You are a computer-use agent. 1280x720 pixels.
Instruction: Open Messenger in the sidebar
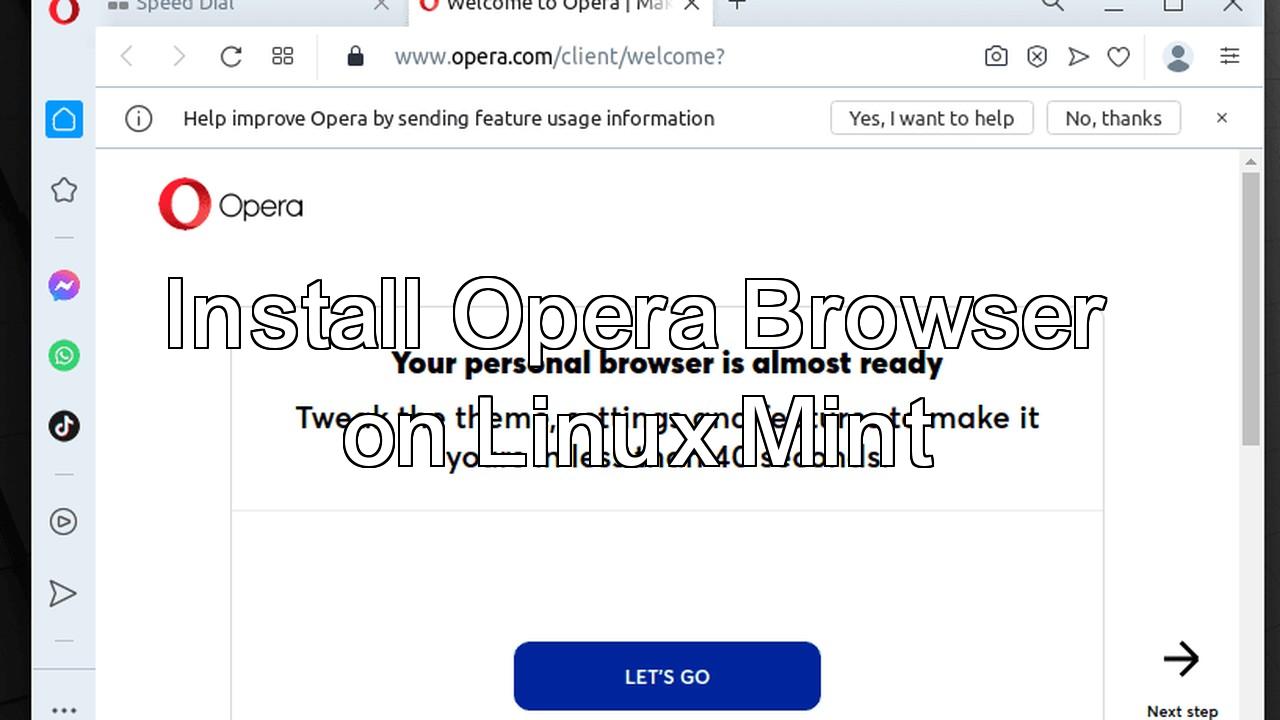(64, 287)
